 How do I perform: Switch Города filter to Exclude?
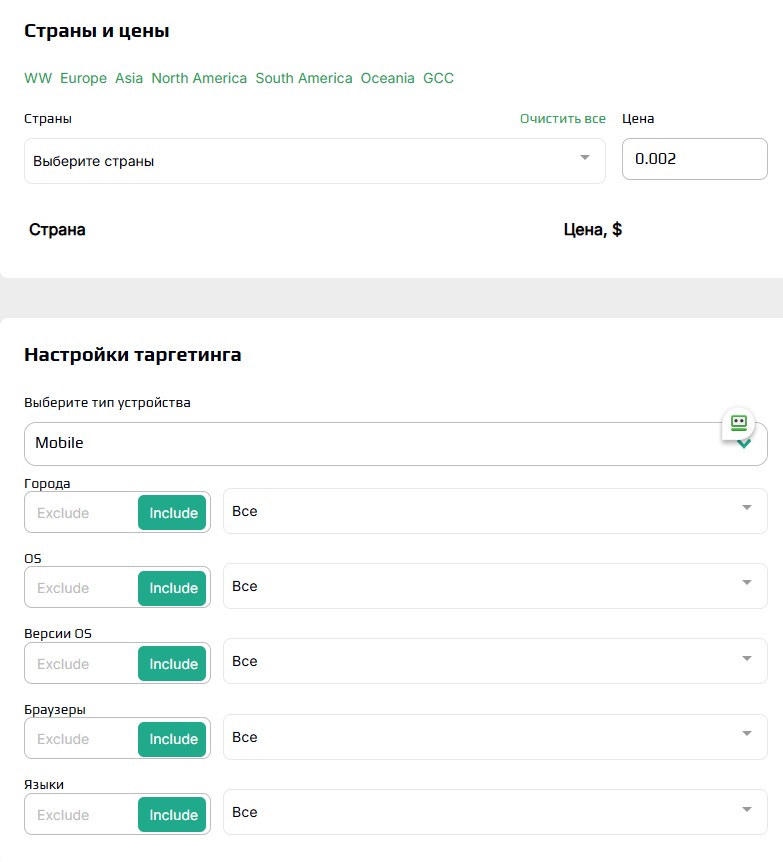tap(64, 513)
